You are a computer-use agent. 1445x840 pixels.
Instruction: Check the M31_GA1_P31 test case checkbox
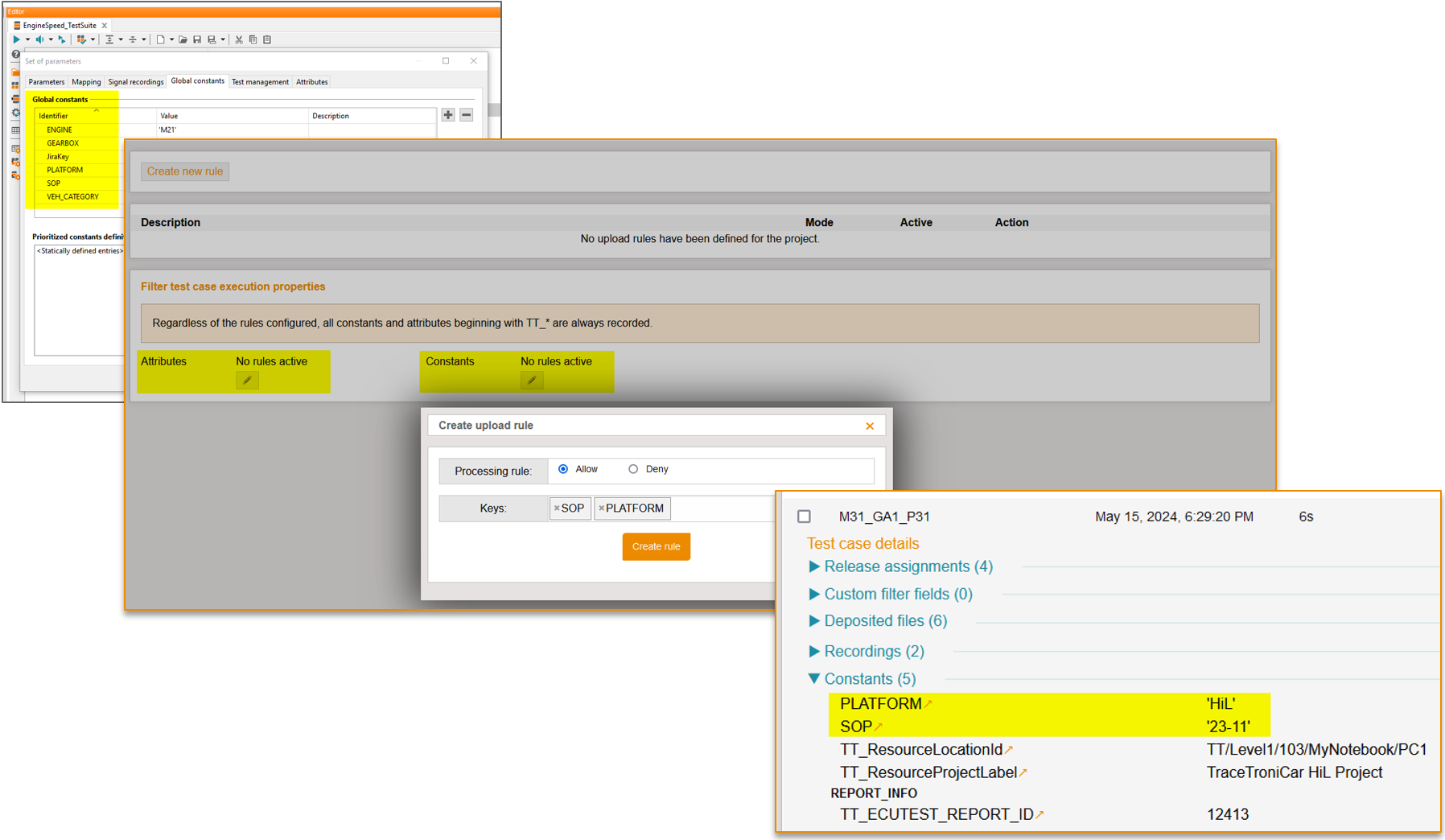tap(804, 517)
